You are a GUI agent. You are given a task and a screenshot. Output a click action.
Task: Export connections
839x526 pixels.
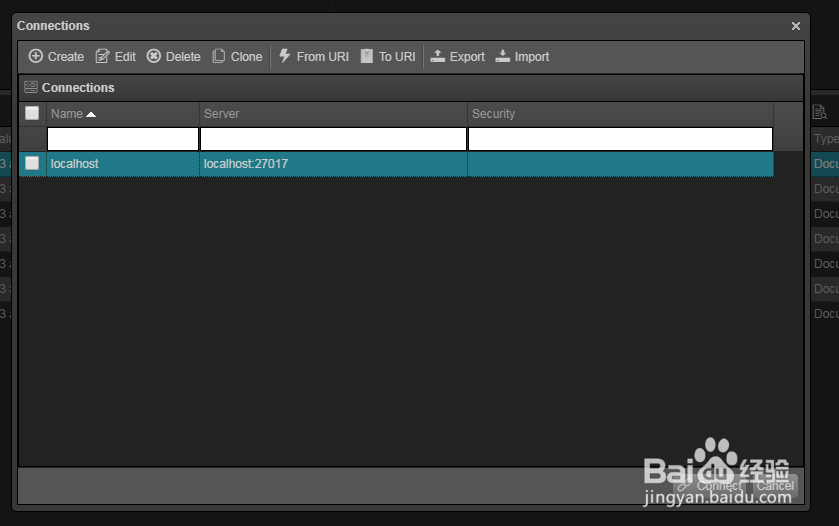pos(457,57)
